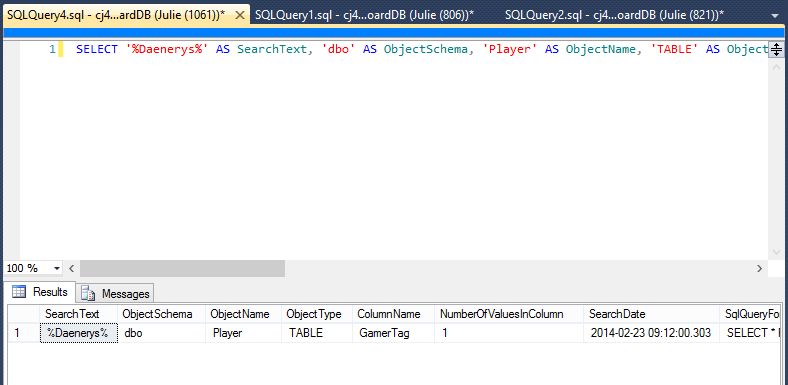
Task: Open the Results tab
Action: pos(40,292)
